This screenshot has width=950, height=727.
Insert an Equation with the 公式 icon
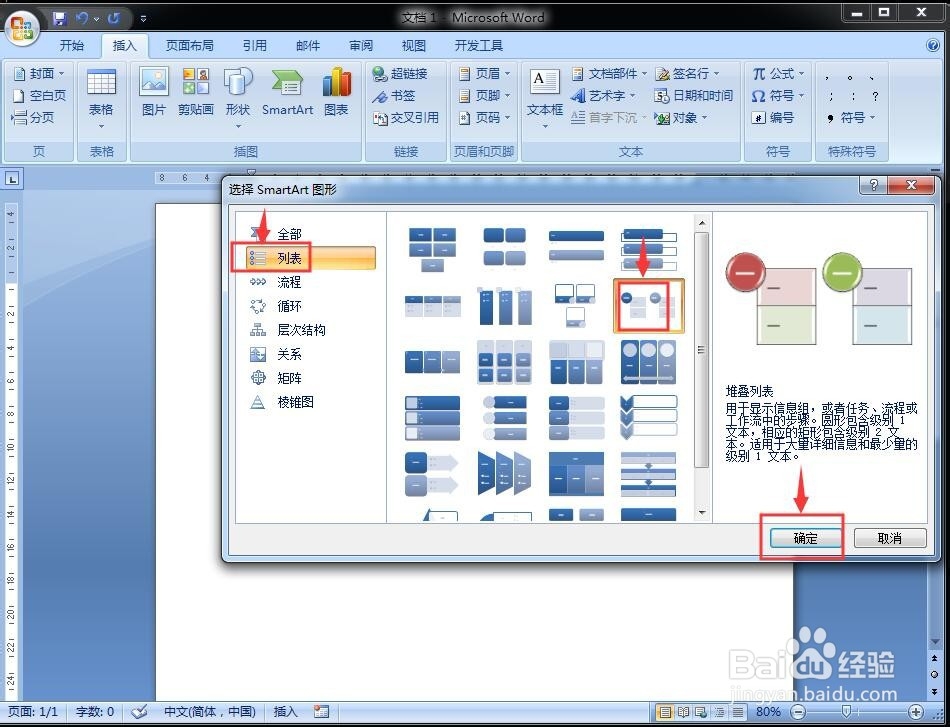[x=778, y=72]
